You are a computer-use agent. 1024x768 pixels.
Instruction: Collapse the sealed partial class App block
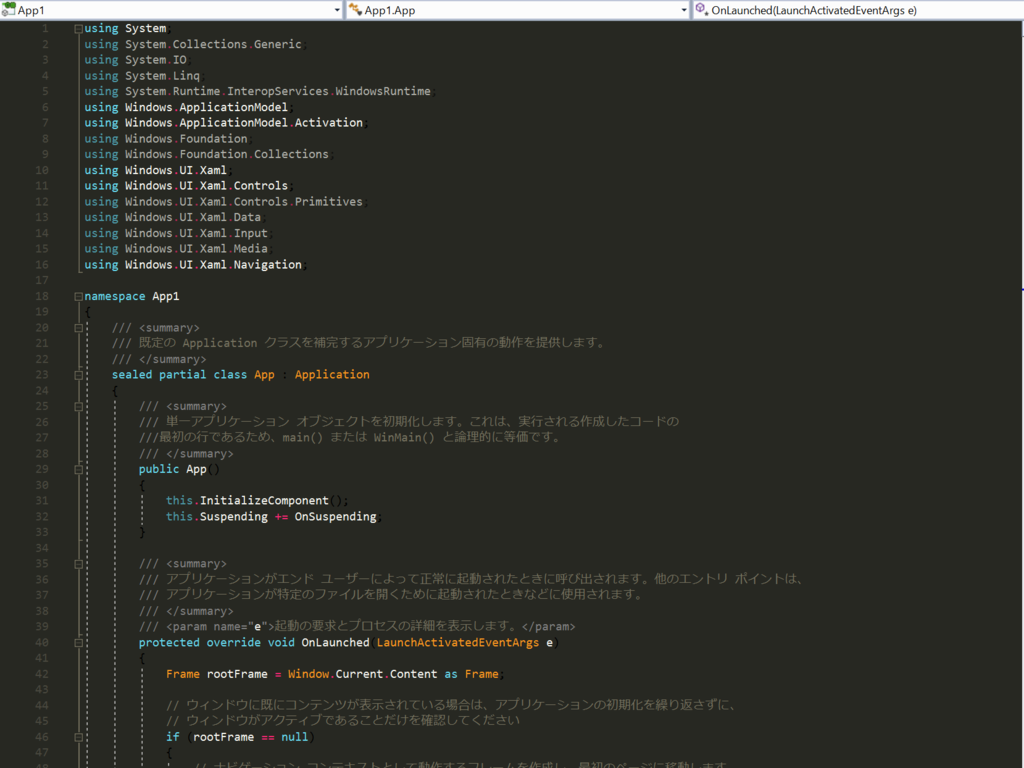tap(78, 375)
